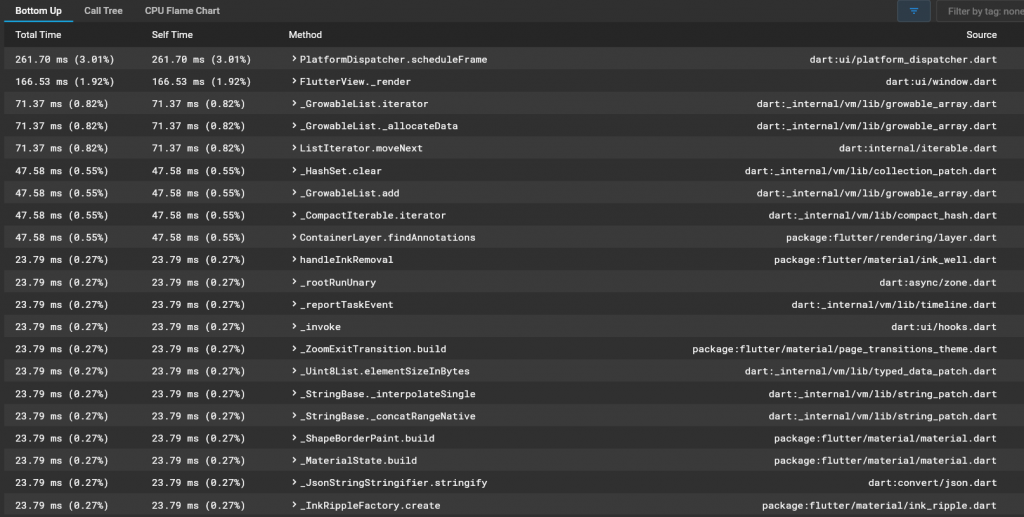1024x517 pixels.
Task: Expand the _ZoomExitTransition.build entry
Action: coord(294,349)
